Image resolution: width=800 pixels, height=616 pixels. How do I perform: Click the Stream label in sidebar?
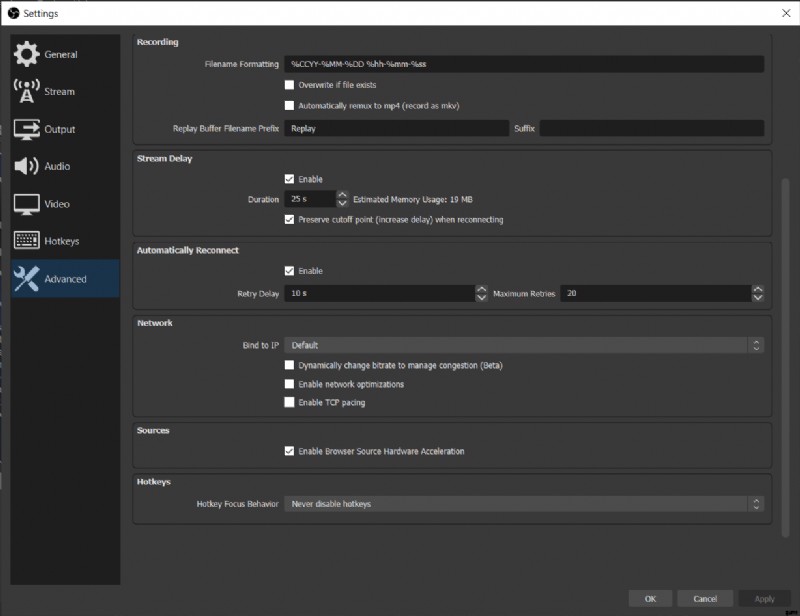coord(59,92)
